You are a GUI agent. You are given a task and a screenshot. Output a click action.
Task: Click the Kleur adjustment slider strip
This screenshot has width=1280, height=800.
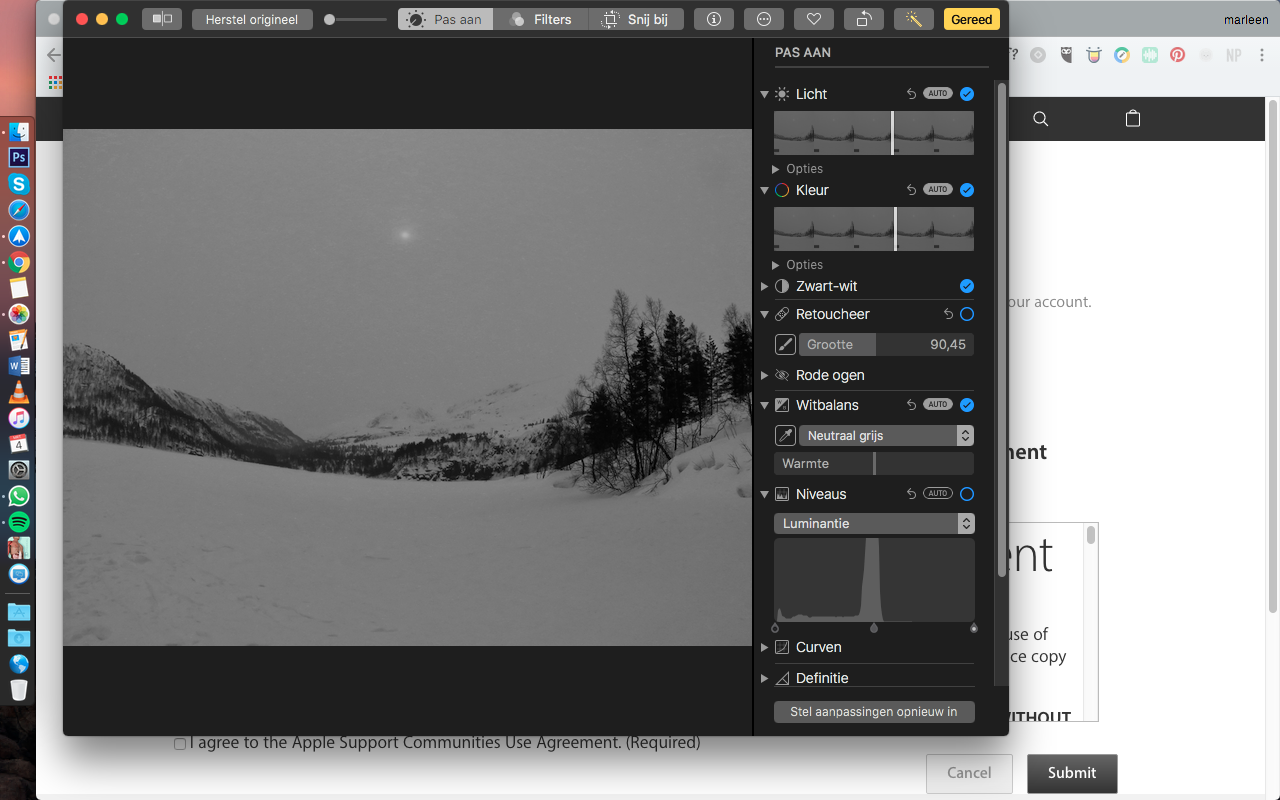(x=874, y=229)
